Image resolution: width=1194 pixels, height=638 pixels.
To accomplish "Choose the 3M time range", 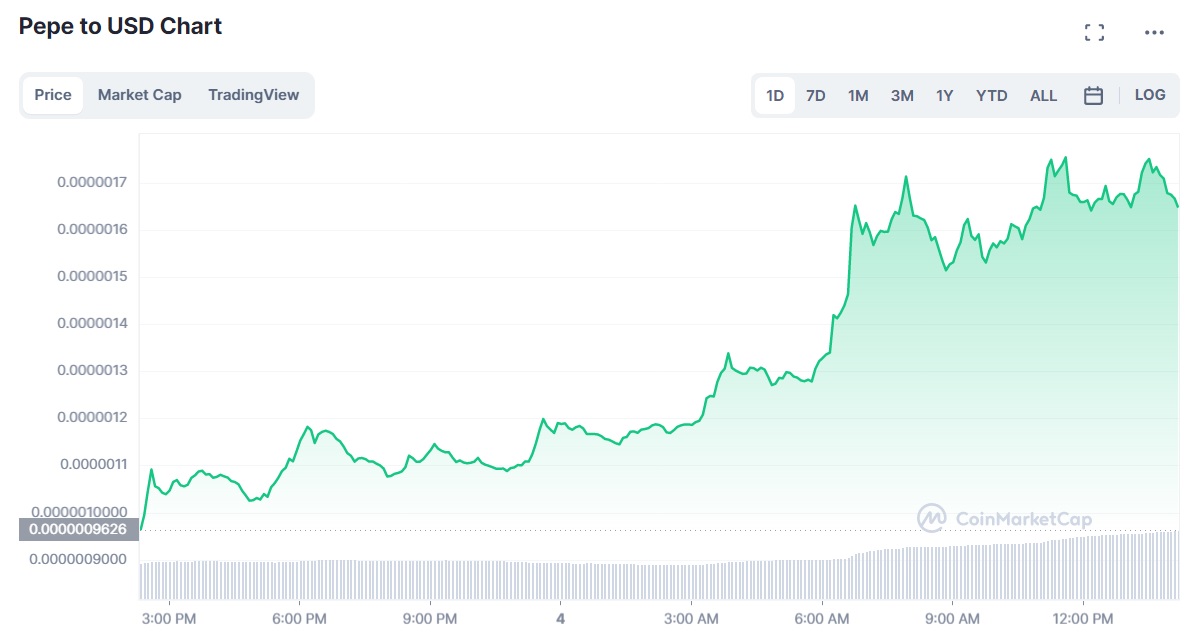I will [x=902, y=96].
